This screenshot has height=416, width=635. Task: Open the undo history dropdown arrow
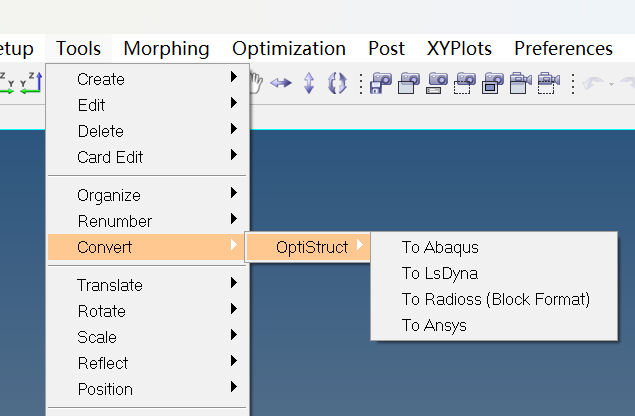point(611,84)
